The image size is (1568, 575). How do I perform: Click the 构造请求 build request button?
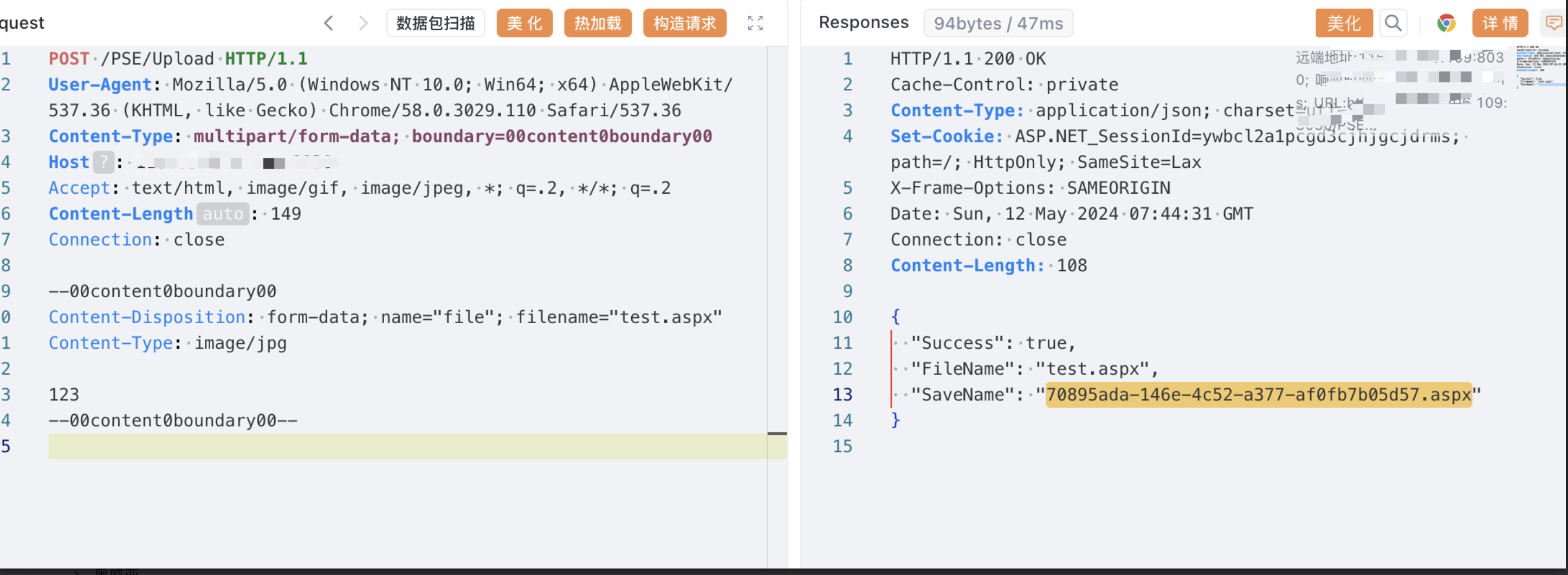click(x=684, y=23)
